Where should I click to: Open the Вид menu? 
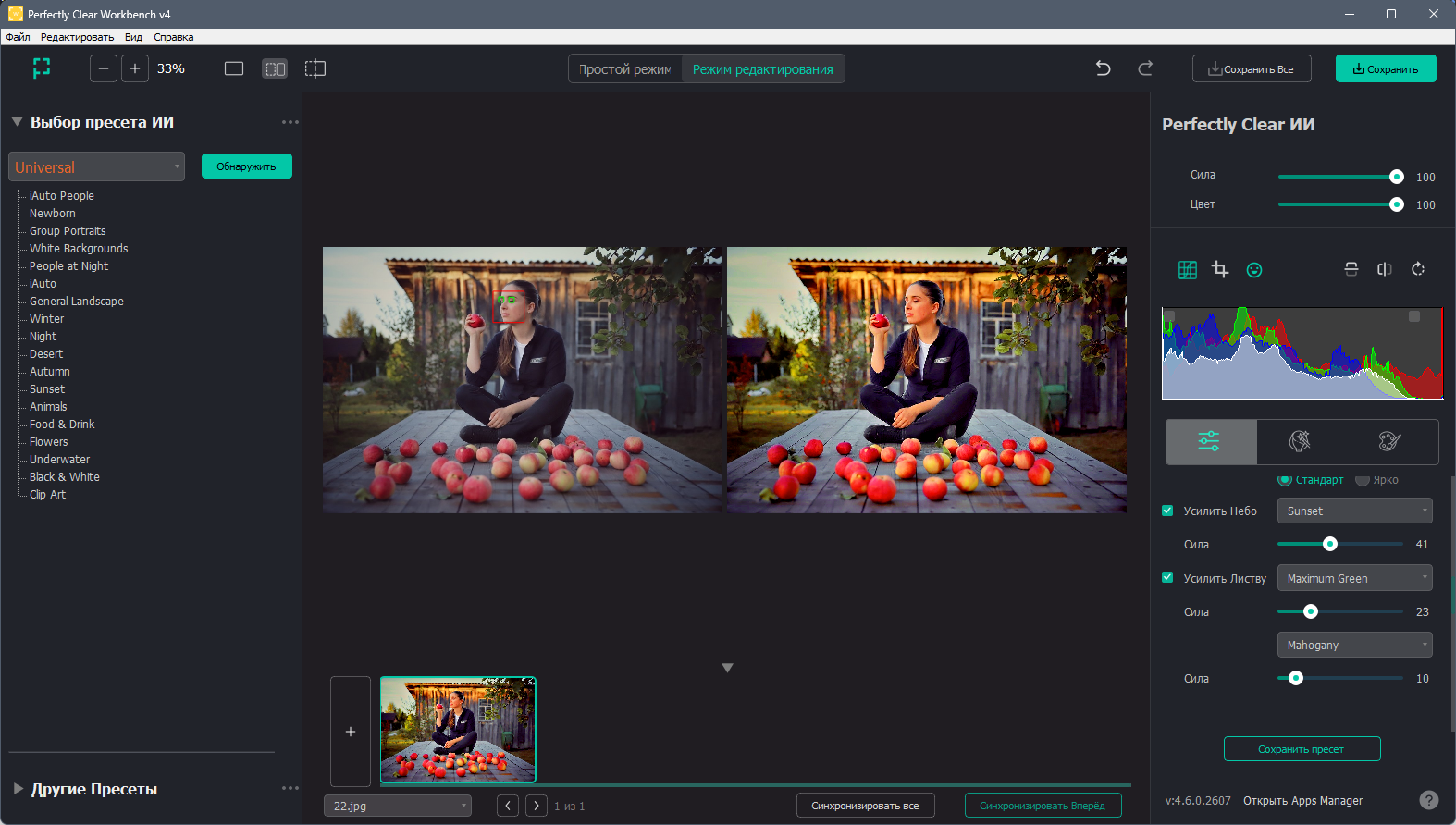[x=133, y=37]
